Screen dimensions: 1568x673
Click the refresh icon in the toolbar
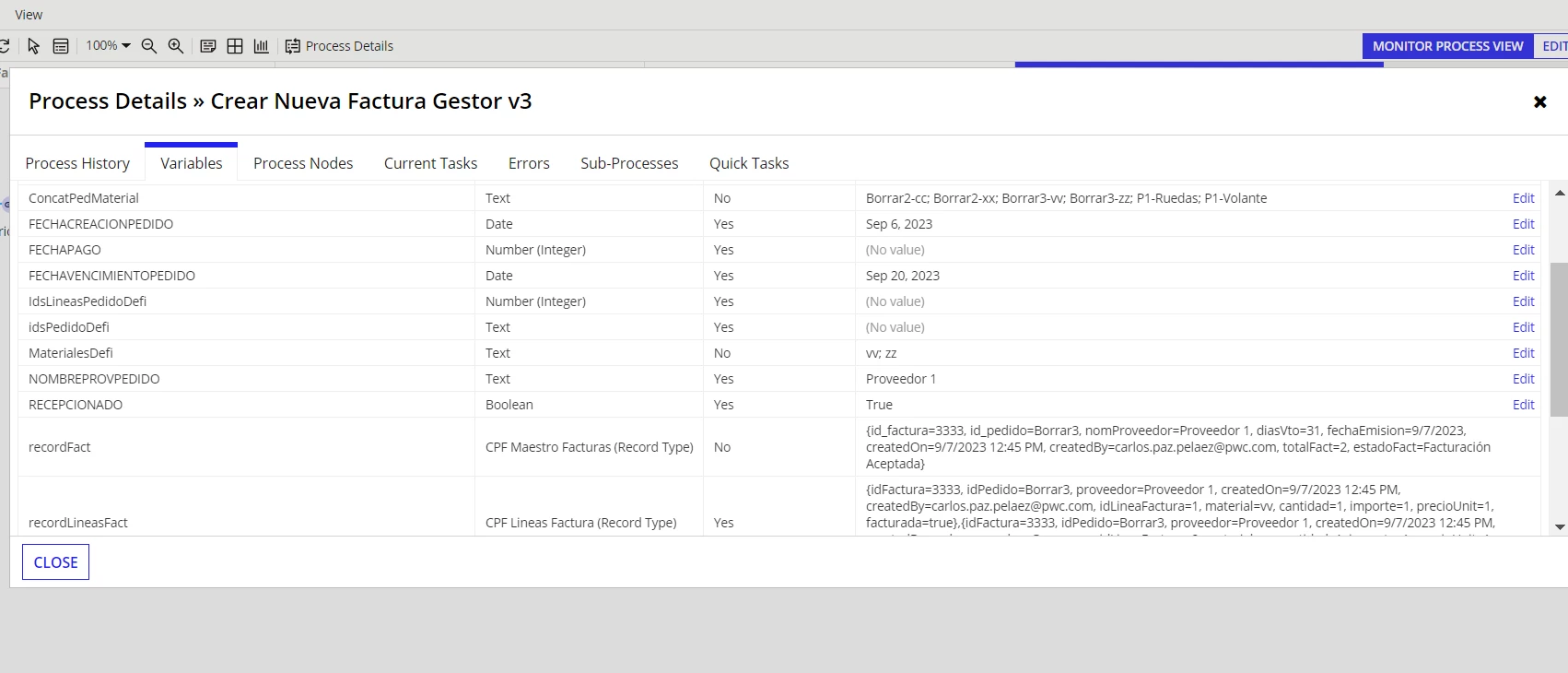tap(4, 46)
